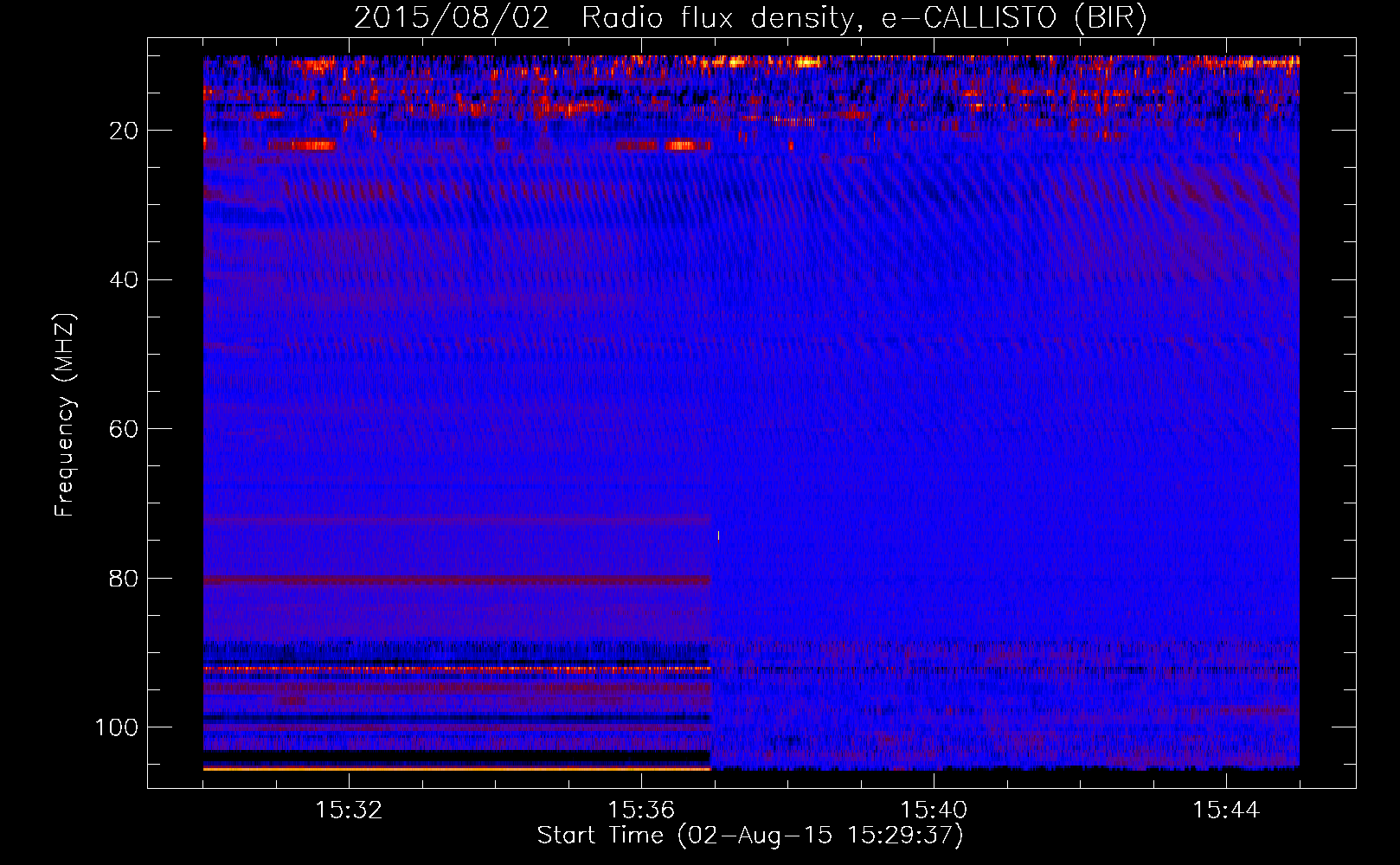Click the small yellow spike near 75 MHz

click(718, 535)
